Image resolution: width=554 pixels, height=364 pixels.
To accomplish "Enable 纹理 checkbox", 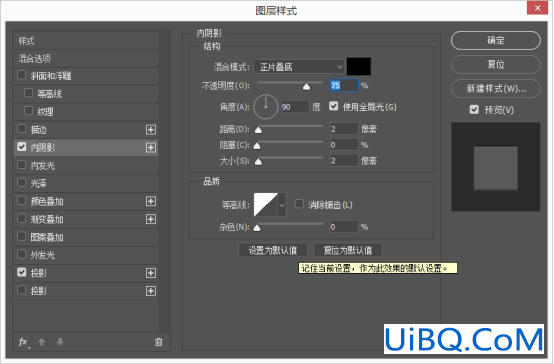I will pos(28,111).
